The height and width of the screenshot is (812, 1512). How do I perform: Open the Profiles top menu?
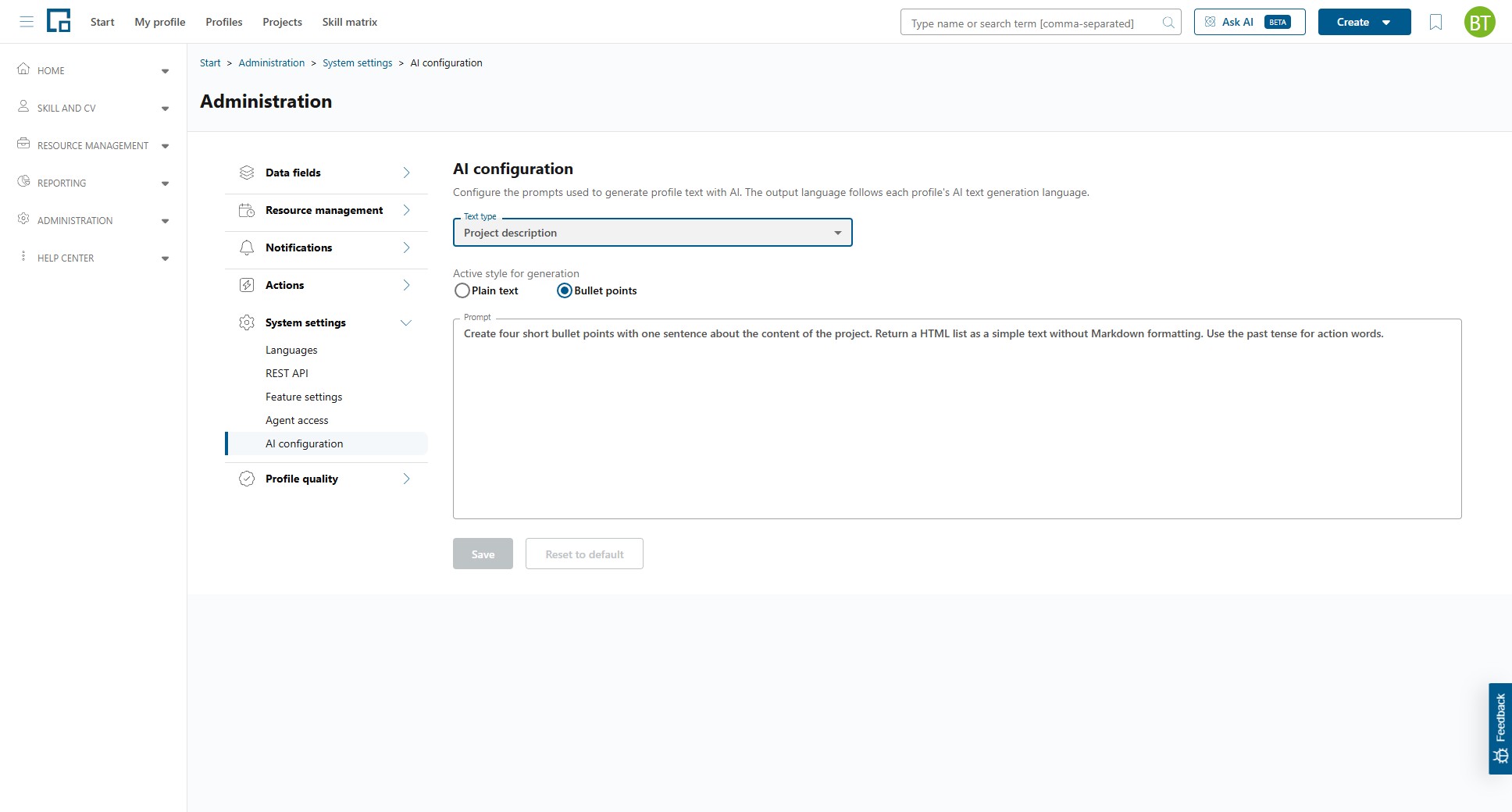tap(224, 22)
